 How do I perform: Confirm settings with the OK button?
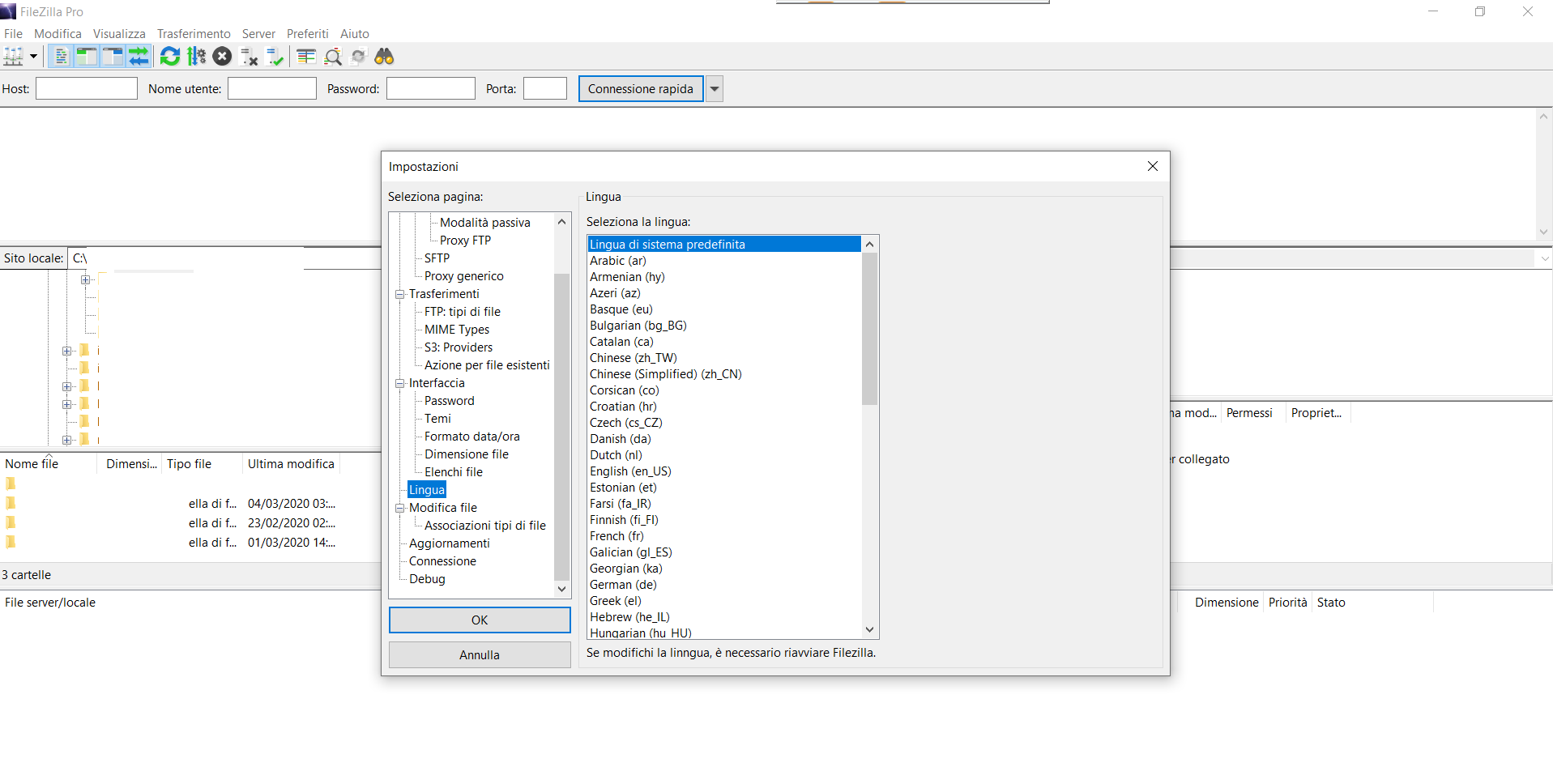(x=480, y=620)
